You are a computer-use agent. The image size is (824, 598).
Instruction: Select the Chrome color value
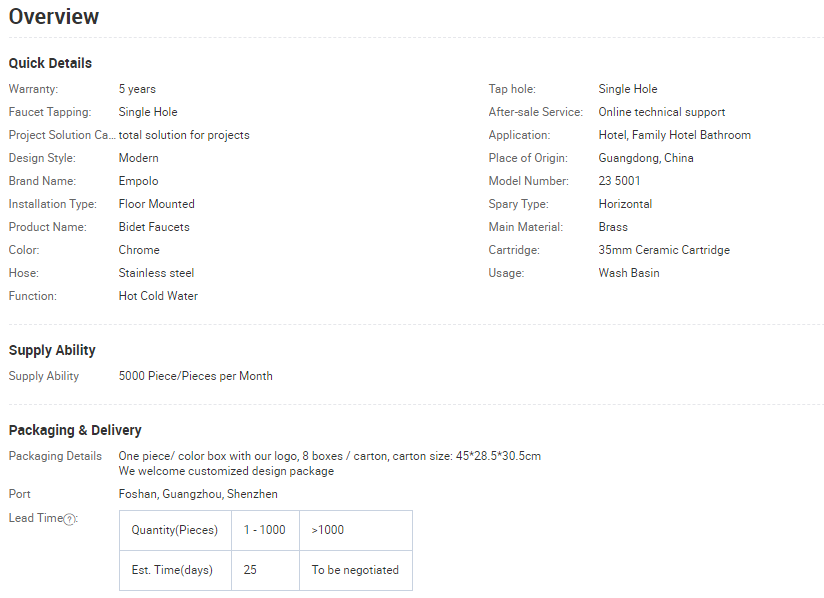tap(139, 250)
